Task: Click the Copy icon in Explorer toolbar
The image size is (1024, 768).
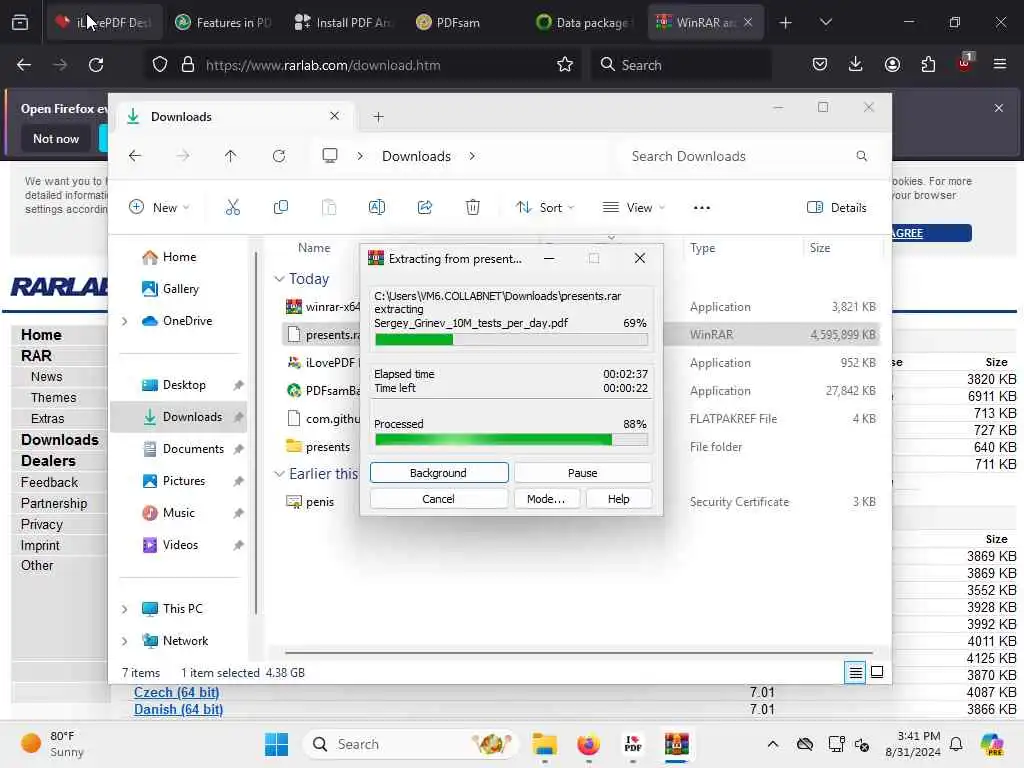Action: point(281,208)
